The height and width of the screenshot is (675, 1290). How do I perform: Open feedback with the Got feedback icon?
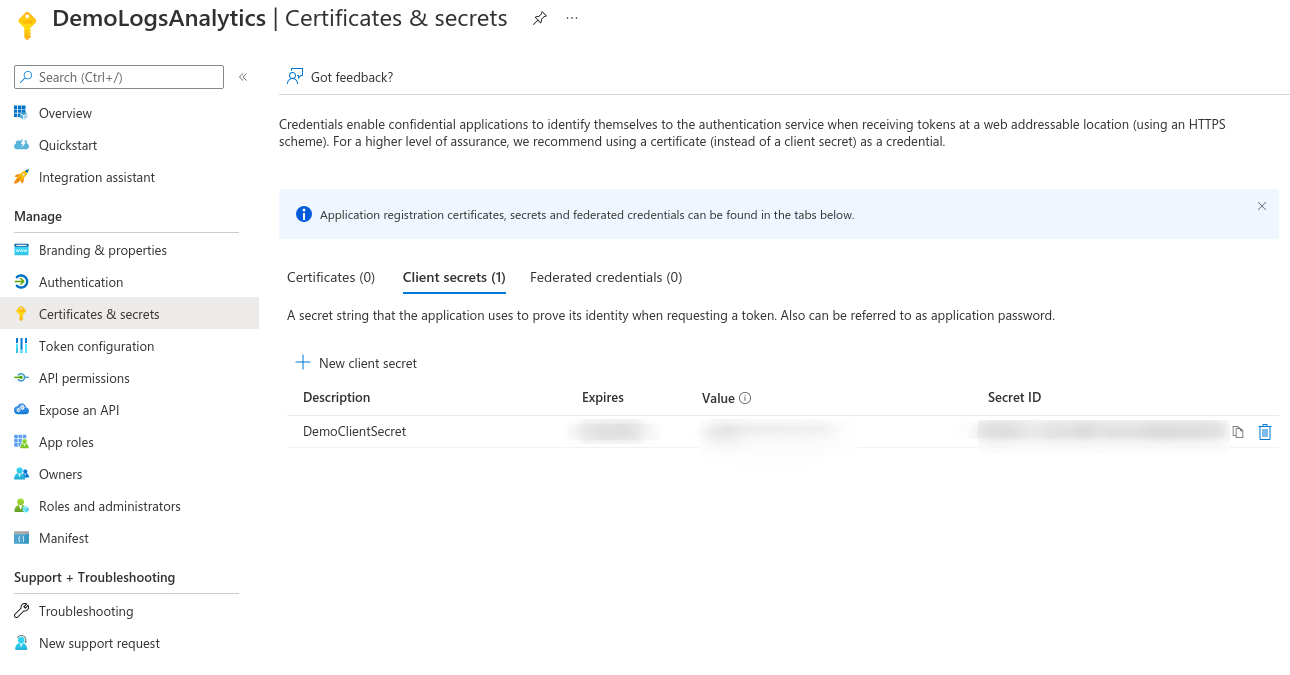click(x=294, y=76)
